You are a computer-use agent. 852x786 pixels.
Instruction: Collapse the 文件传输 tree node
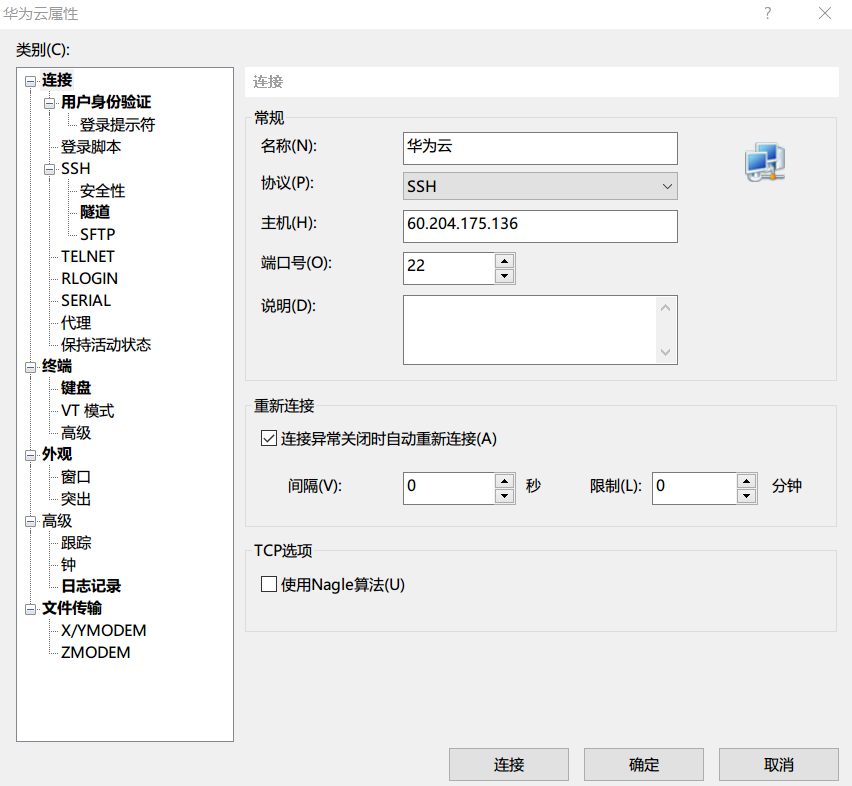pyautogui.click(x=30, y=609)
